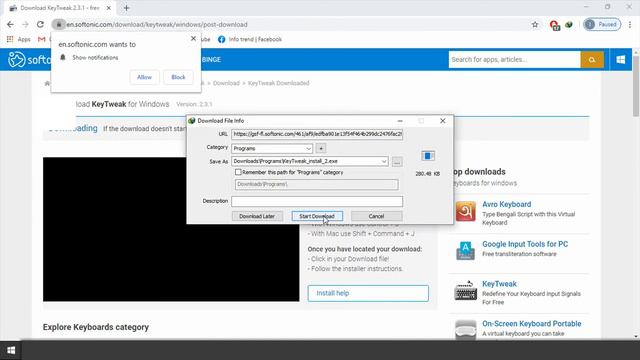Click the Description text field

(317, 201)
